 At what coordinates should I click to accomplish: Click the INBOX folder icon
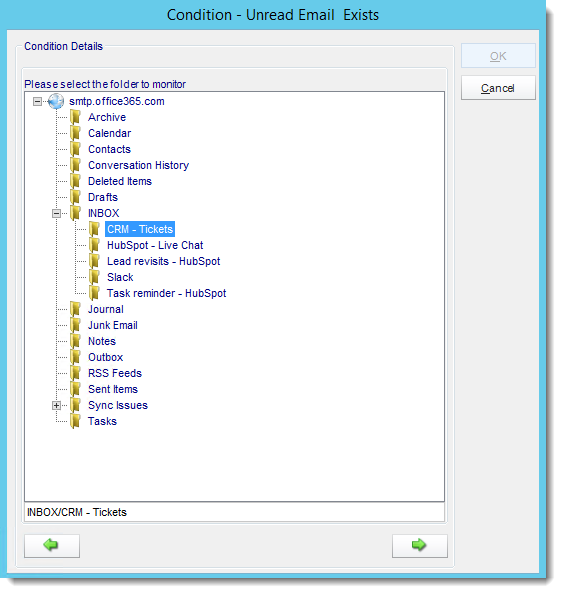point(76,213)
